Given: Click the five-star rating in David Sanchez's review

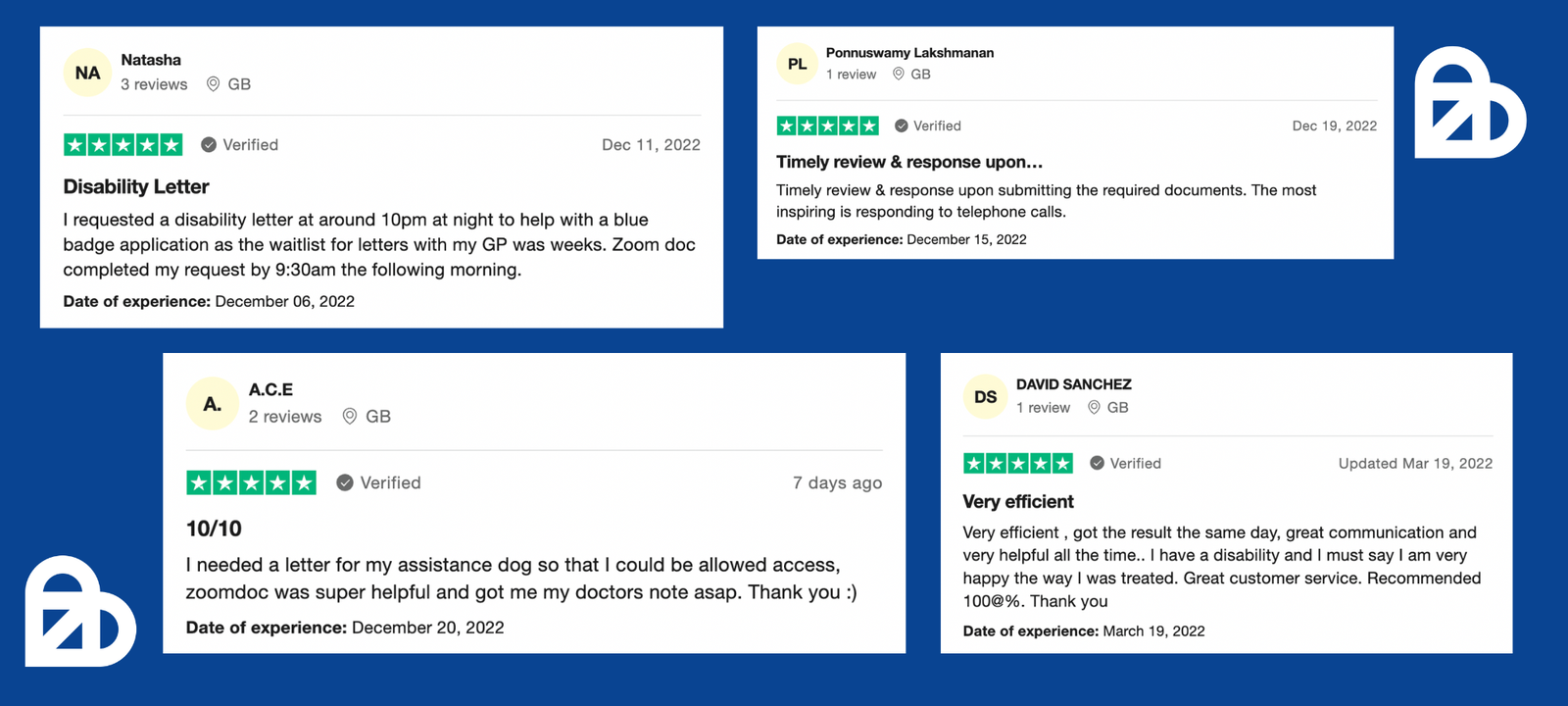Looking at the screenshot, I should point(1018,463).
